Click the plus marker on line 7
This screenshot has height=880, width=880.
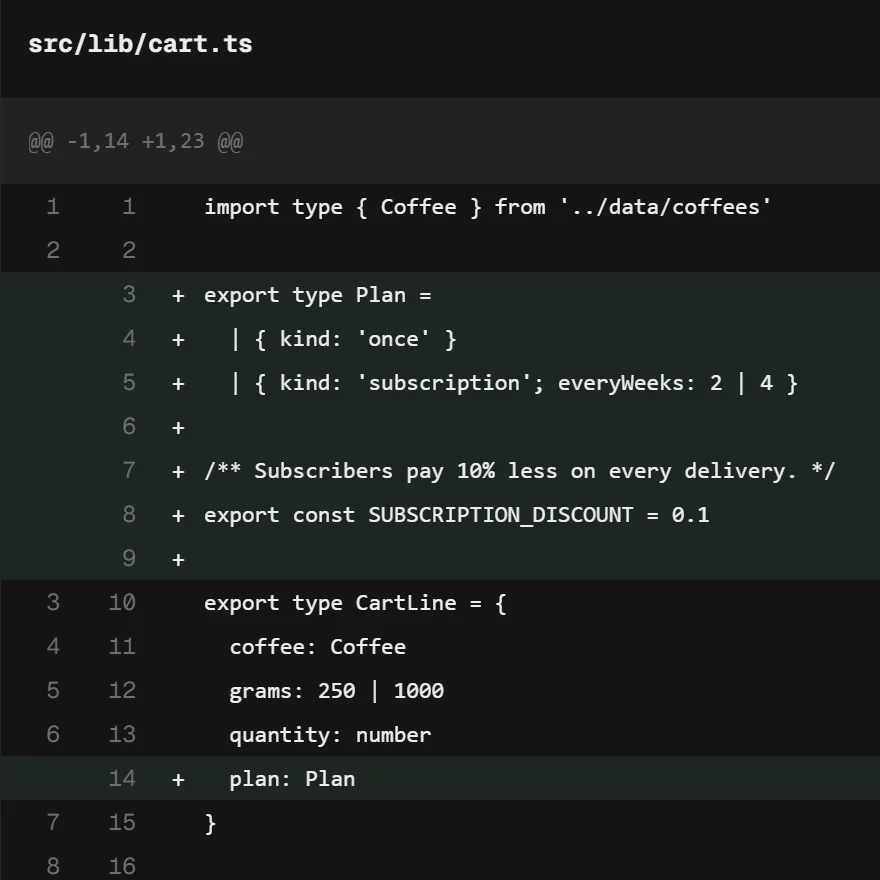pos(178,471)
